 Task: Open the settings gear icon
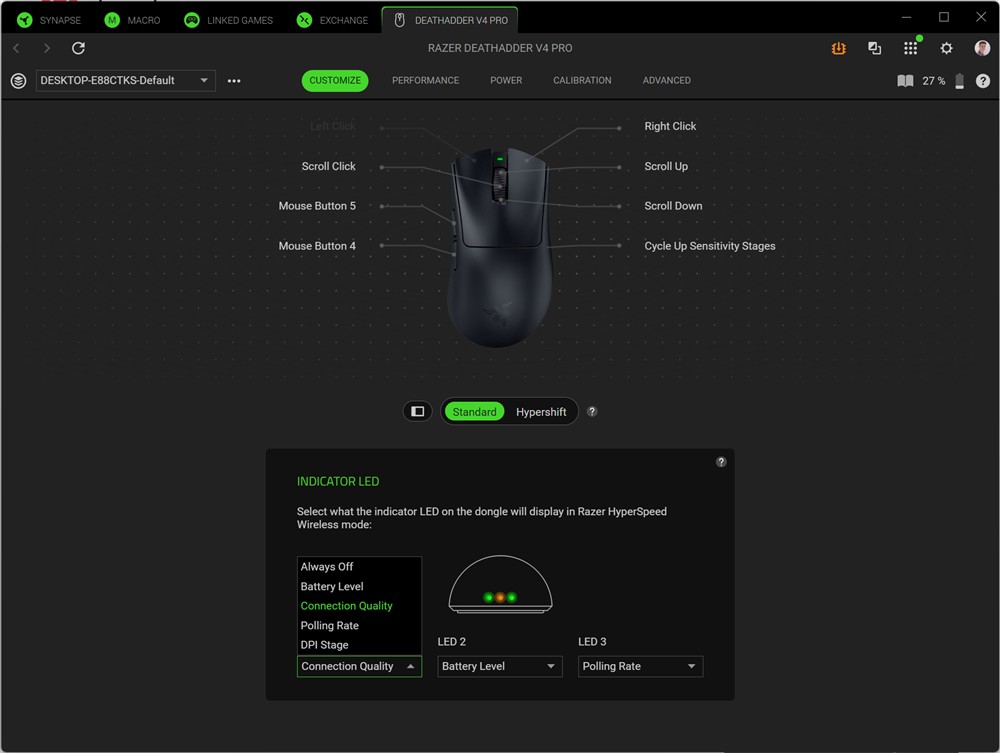click(946, 48)
